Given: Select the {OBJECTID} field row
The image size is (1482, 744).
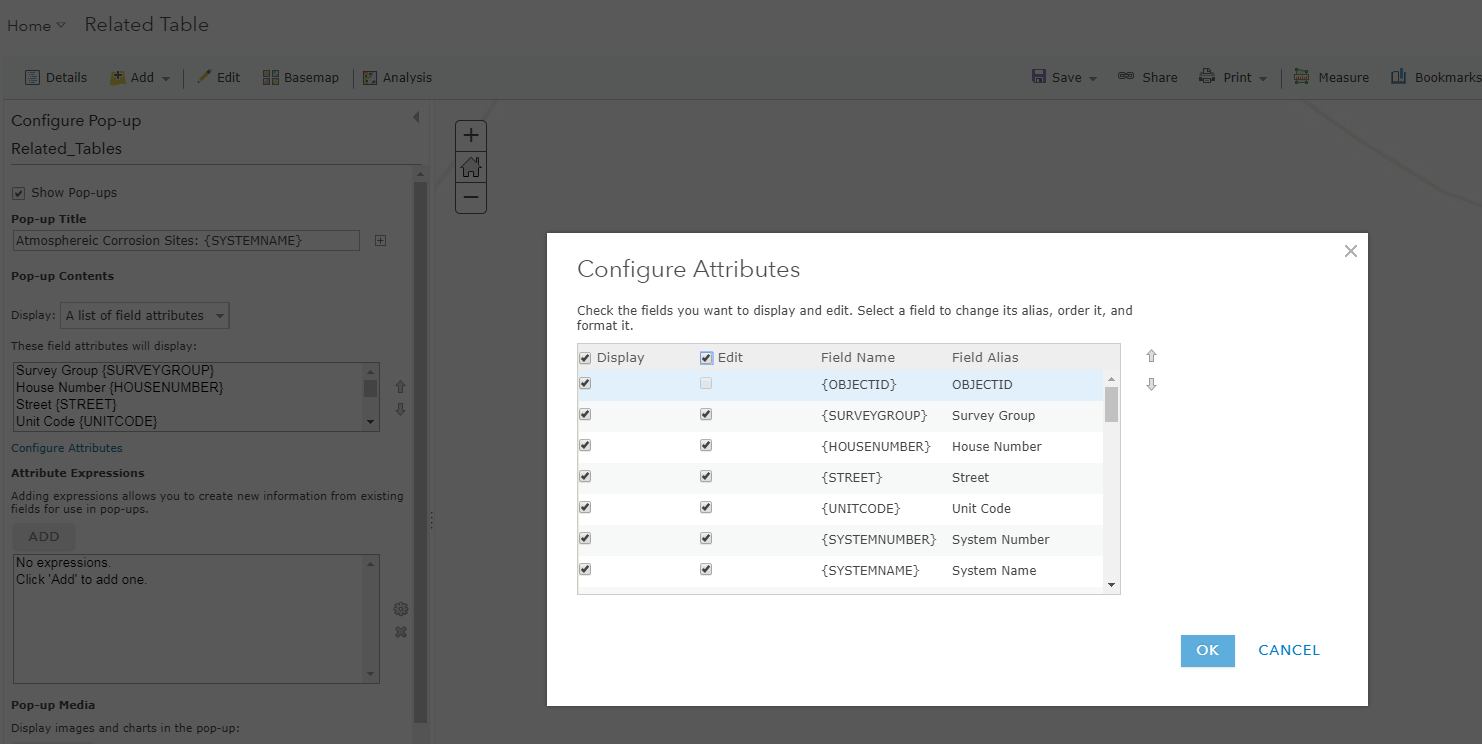Looking at the screenshot, I should [x=840, y=385].
